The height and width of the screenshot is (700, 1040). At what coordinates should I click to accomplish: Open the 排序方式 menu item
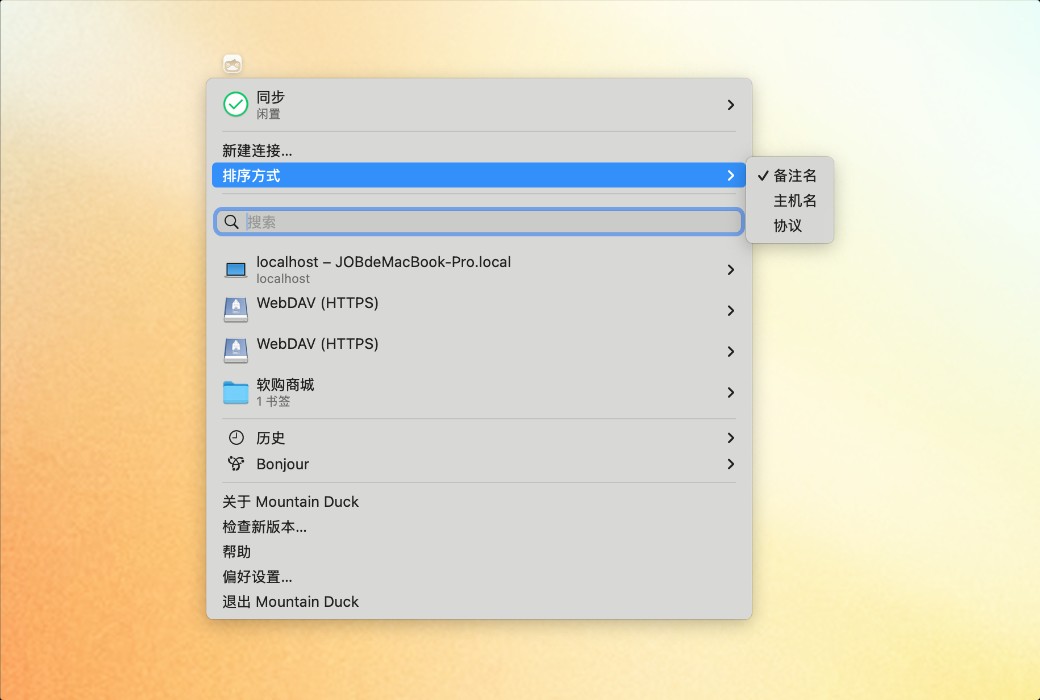479,176
